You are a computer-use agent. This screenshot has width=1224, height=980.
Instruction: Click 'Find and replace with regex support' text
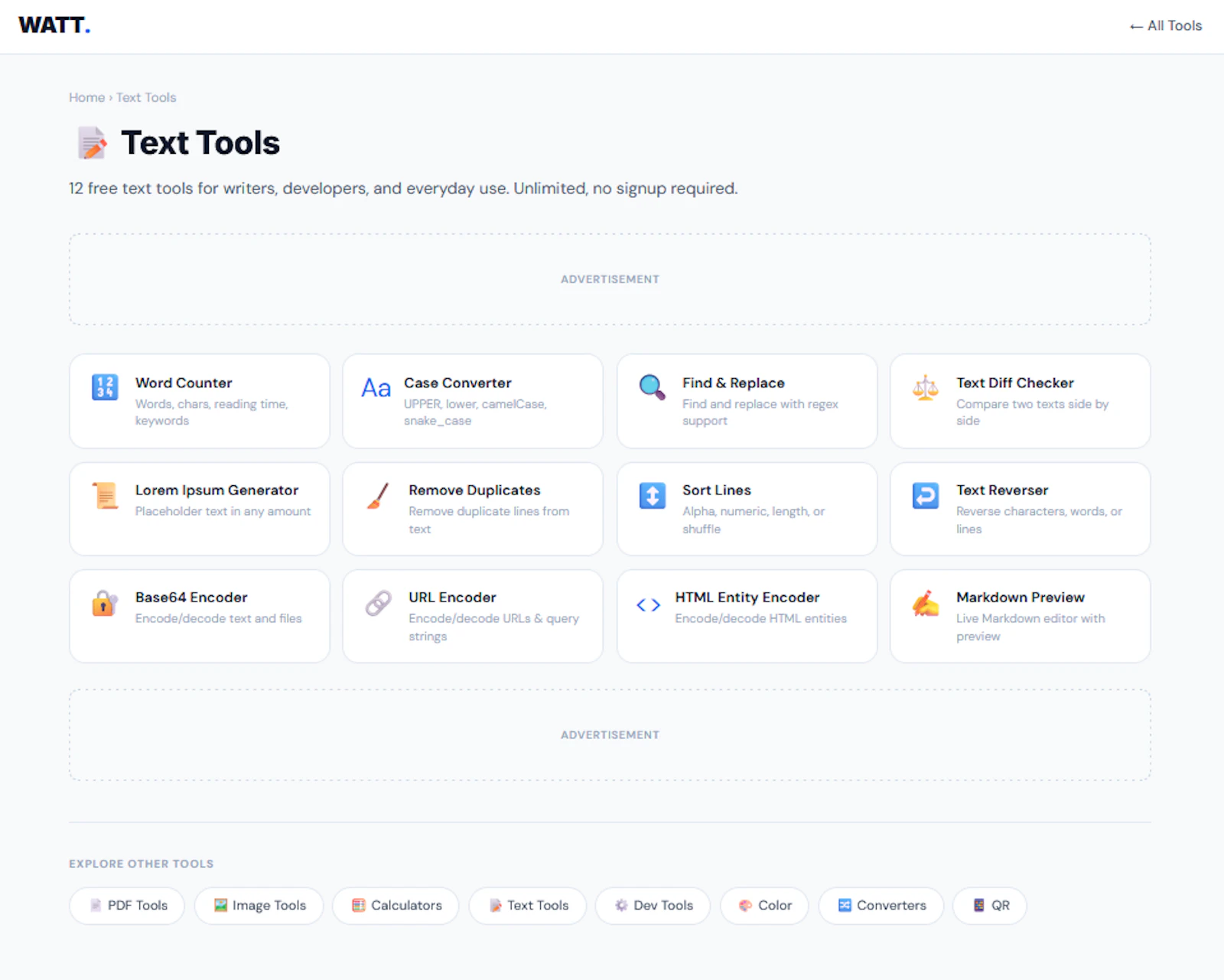pos(760,412)
